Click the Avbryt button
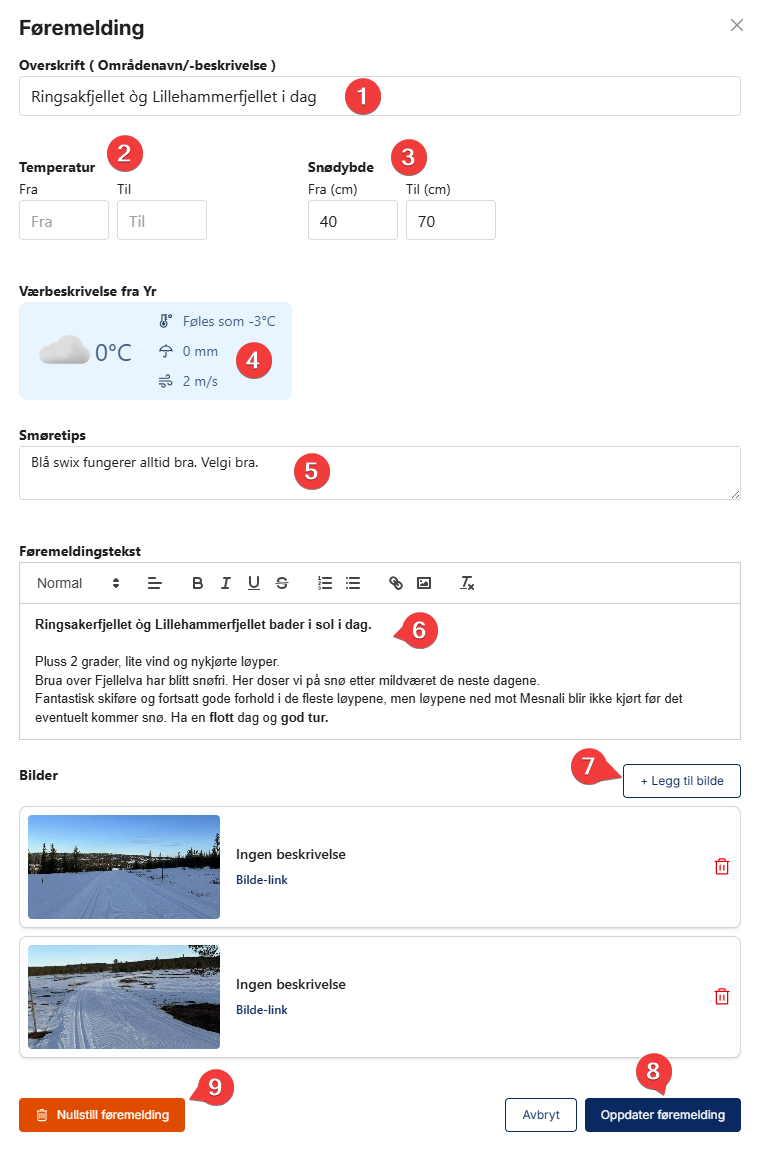Image resolution: width=763 pixels, height=1149 pixels. pyautogui.click(x=540, y=1115)
